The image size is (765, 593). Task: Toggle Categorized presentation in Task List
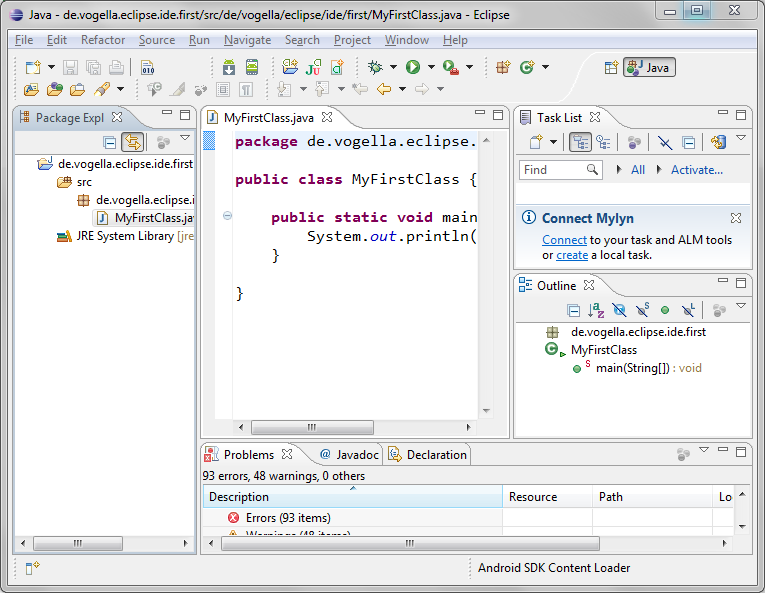[x=580, y=142]
